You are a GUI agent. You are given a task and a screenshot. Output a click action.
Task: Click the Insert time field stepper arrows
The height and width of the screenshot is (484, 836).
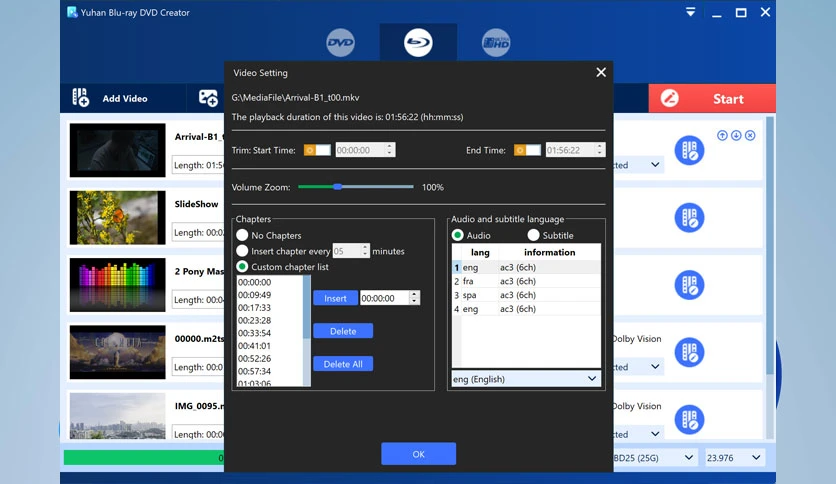(414, 298)
